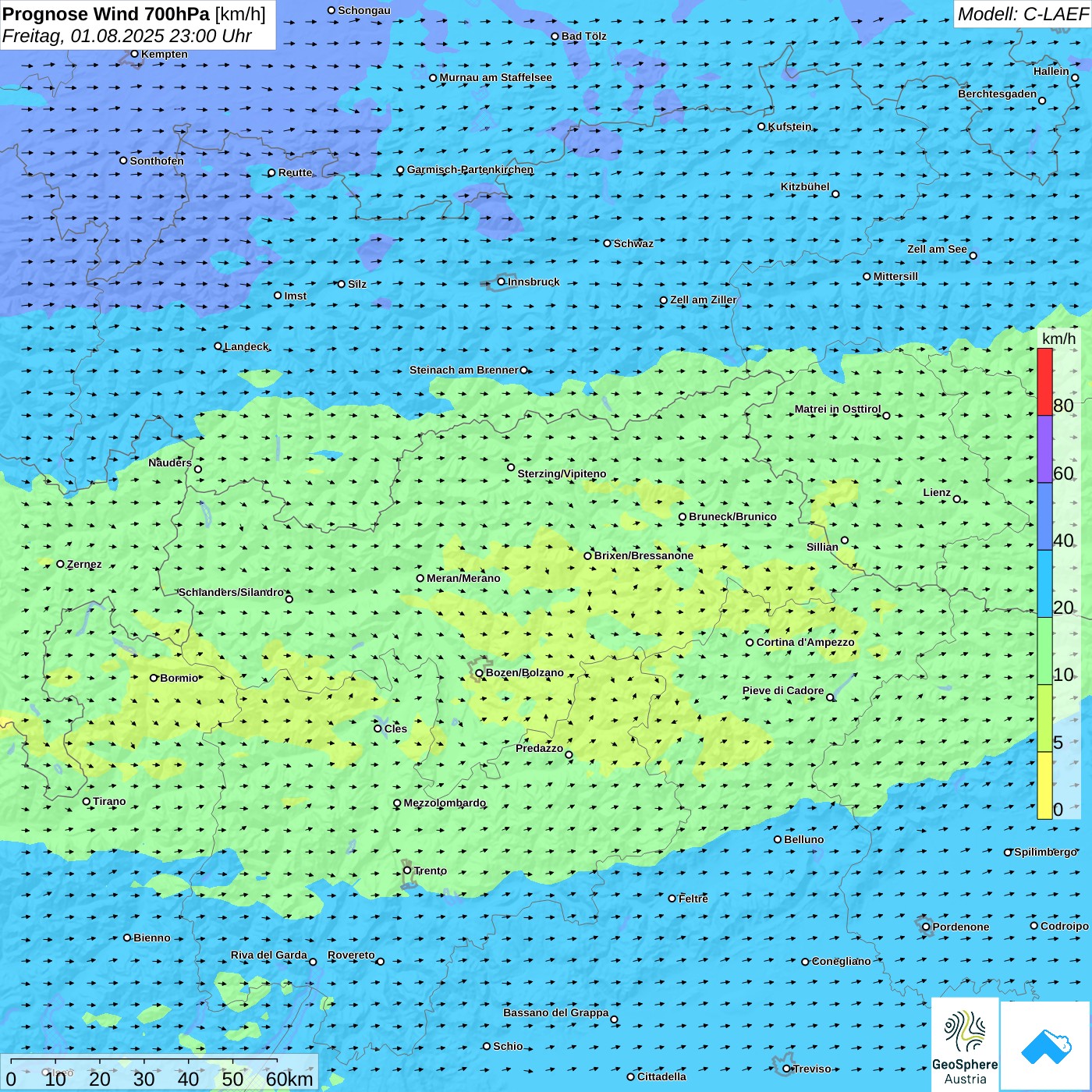The width and height of the screenshot is (1092, 1092).
Task: Click the 'Prognose Wind 700hPa' title
Action: point(107,14)
